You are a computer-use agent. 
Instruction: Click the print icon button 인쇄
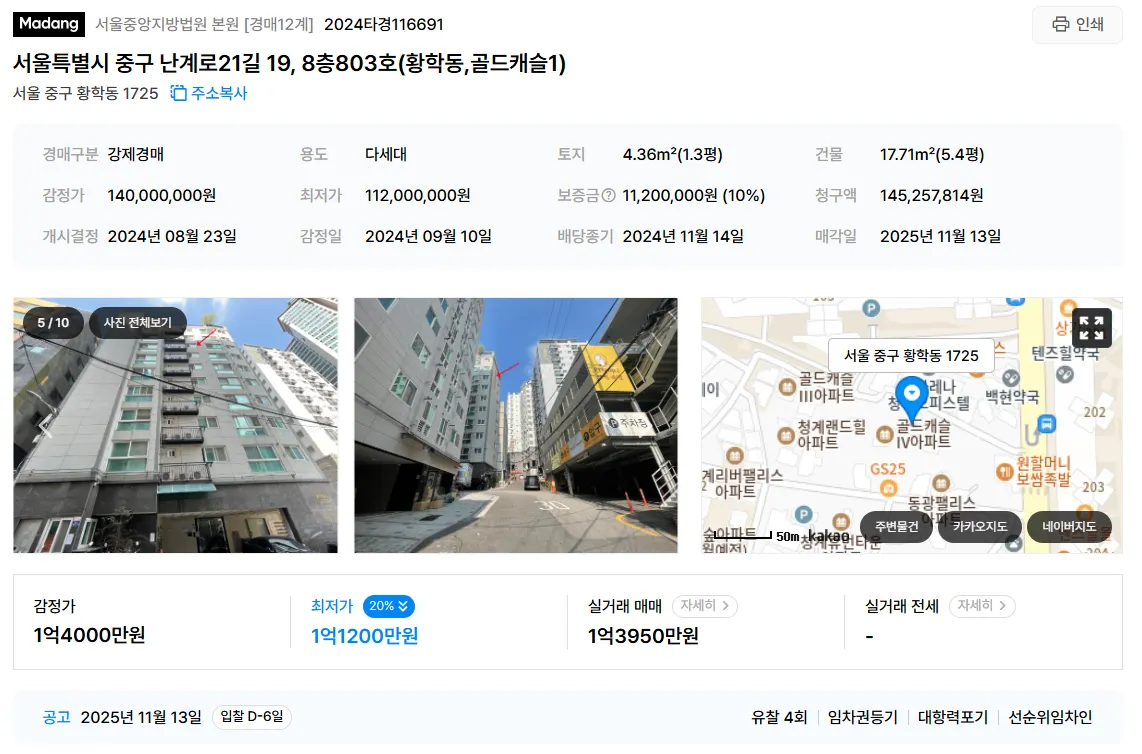coord(1076,25)
